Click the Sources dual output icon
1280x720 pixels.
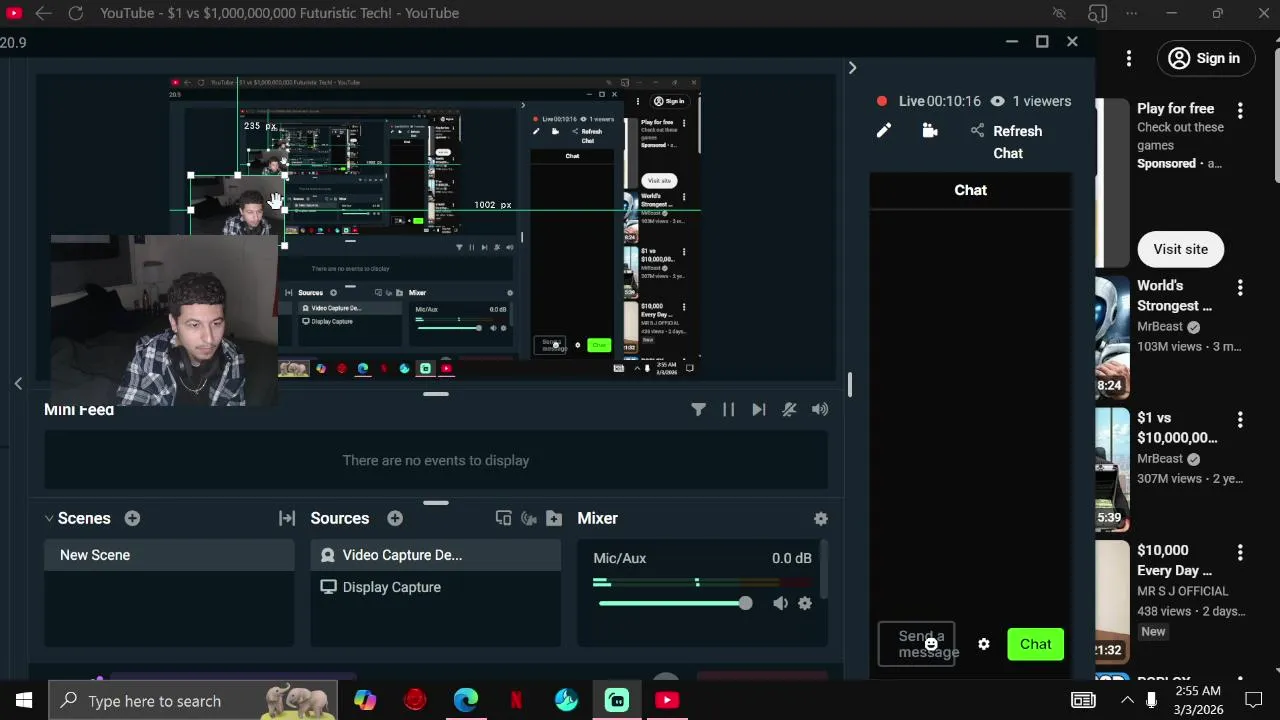pos(503,518)
